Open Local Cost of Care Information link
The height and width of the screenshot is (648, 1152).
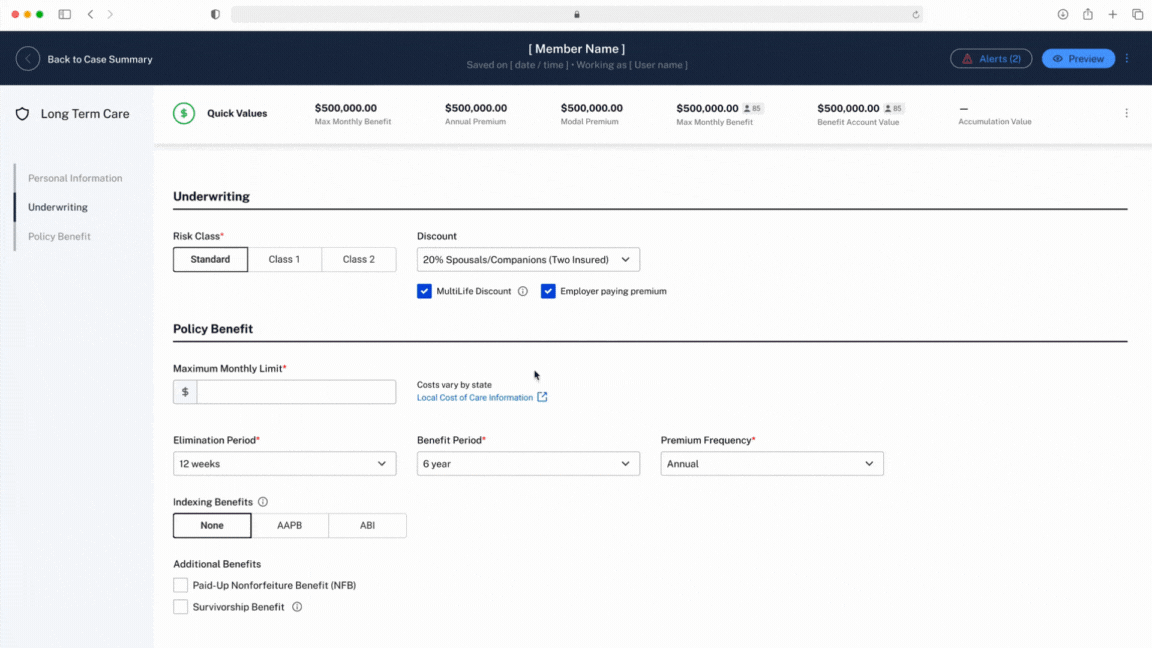click(x=475, y=397)
